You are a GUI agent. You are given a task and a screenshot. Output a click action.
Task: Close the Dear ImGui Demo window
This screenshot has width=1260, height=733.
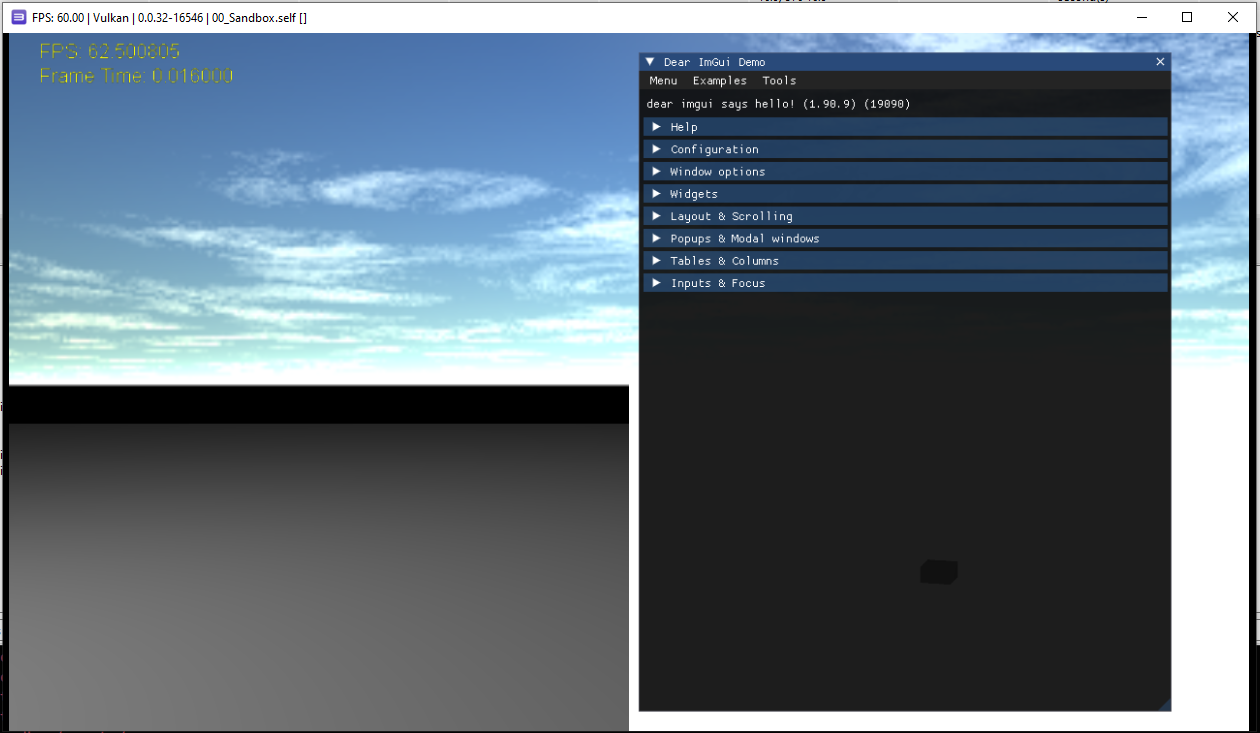tap(1160, 62)
